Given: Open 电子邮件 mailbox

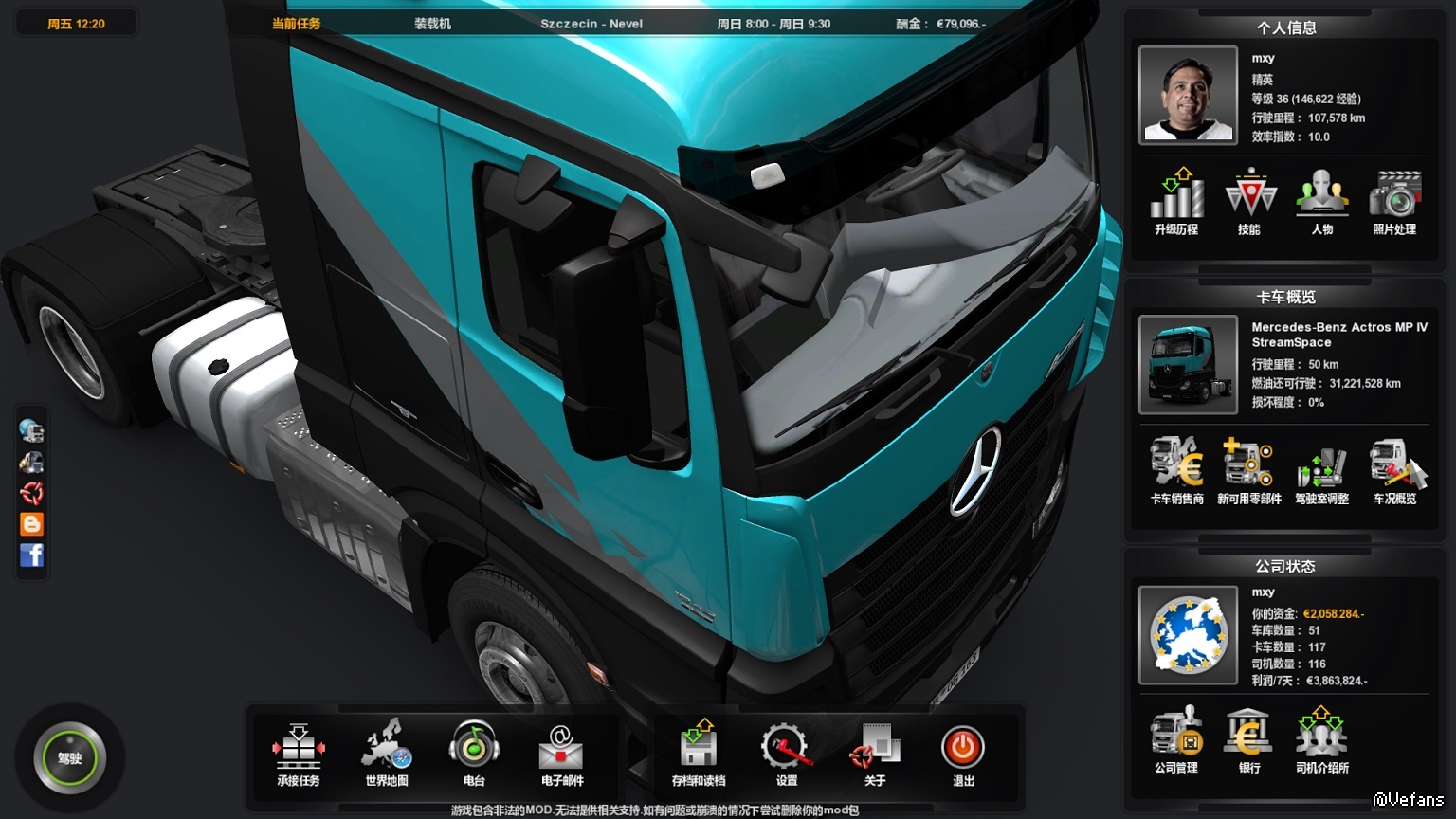Looking at the screenshot, I should [x=562, y=755].
